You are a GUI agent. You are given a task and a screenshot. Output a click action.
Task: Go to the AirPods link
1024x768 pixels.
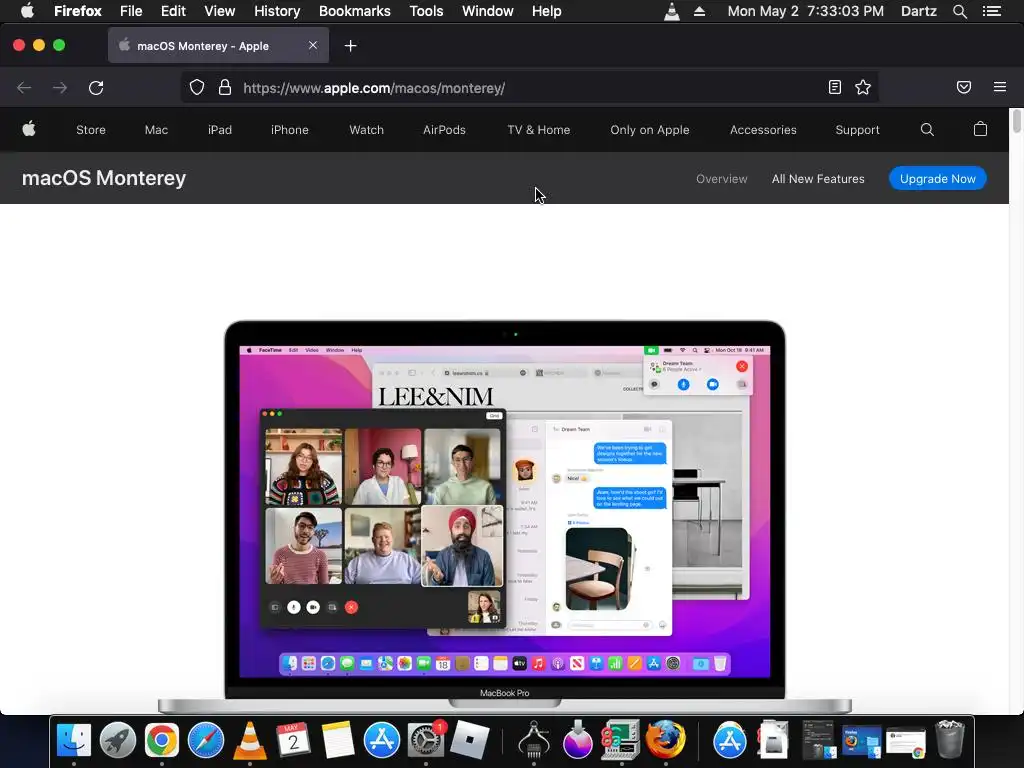444,130
